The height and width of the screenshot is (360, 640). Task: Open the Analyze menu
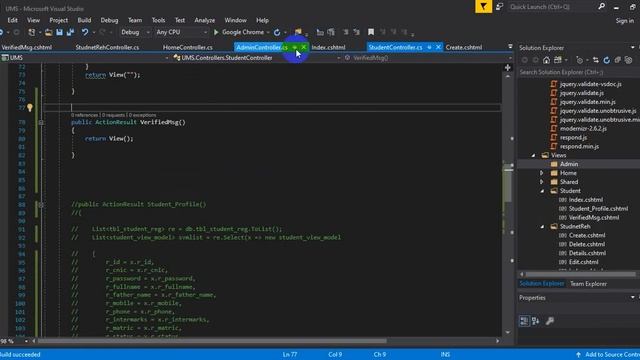(x=204, y=20)
